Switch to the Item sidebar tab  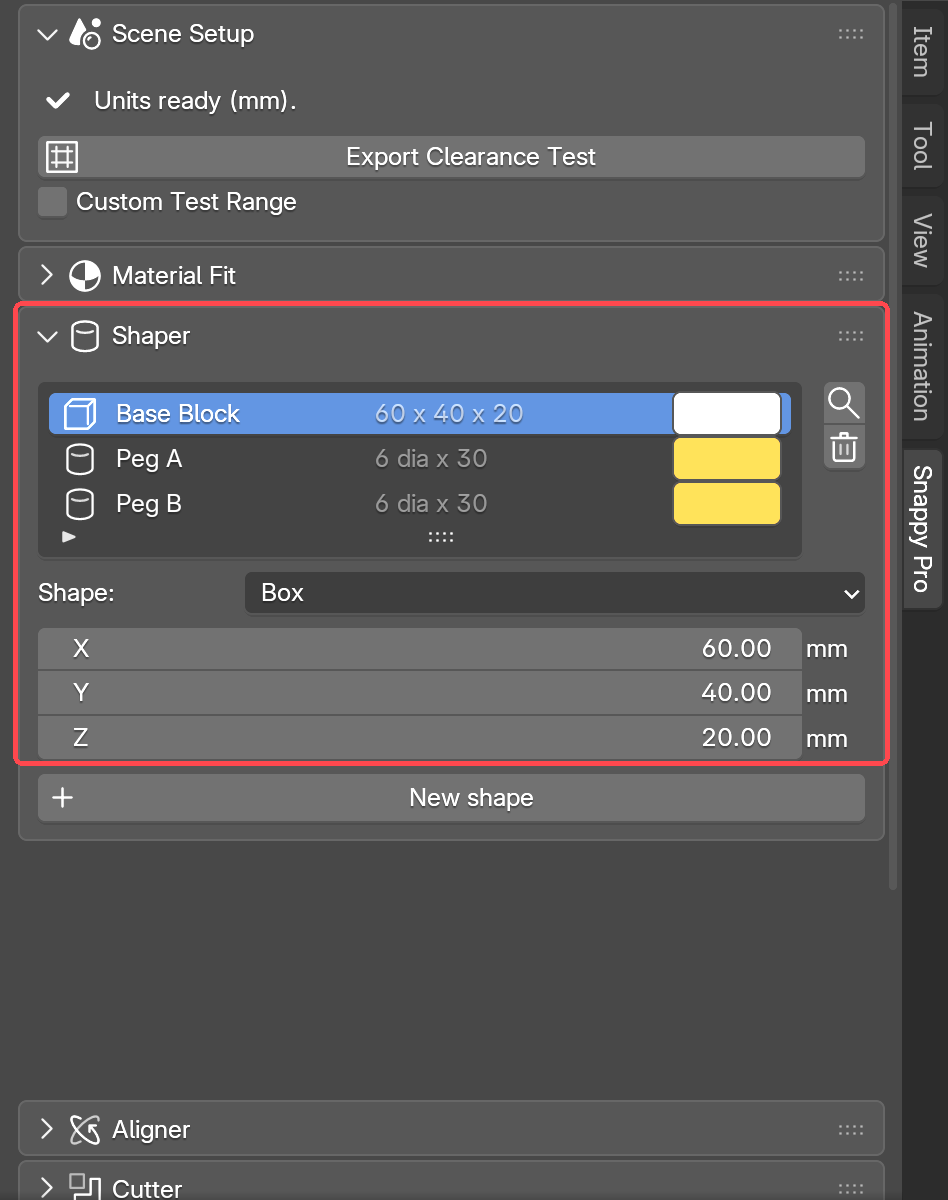click(922, 51)
